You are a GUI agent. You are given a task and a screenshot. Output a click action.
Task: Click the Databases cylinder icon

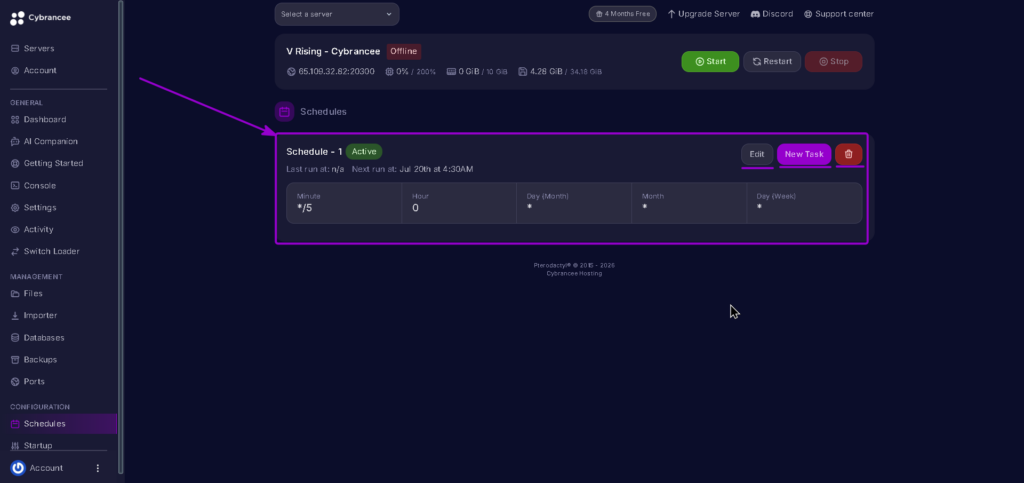point(16,337)
